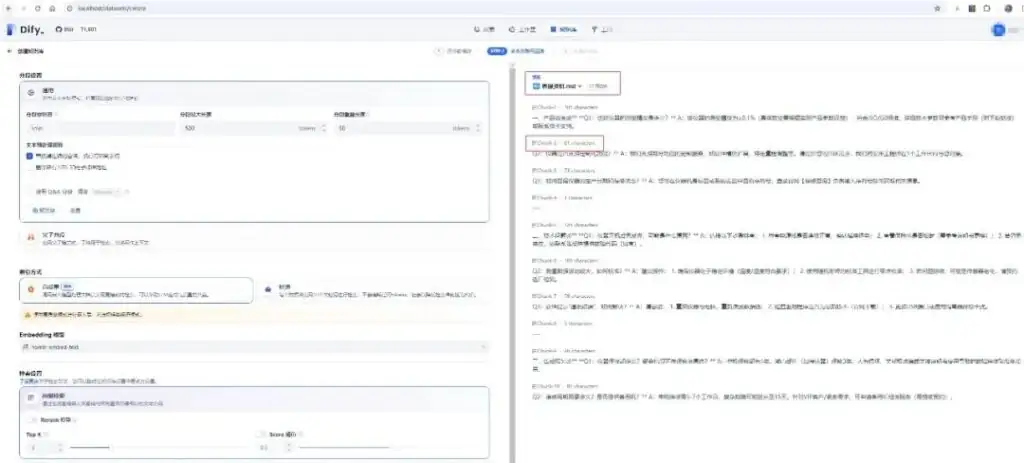Toggle the Rerank model switch
Screen dimensions: 1024x463
pos(34,420)
